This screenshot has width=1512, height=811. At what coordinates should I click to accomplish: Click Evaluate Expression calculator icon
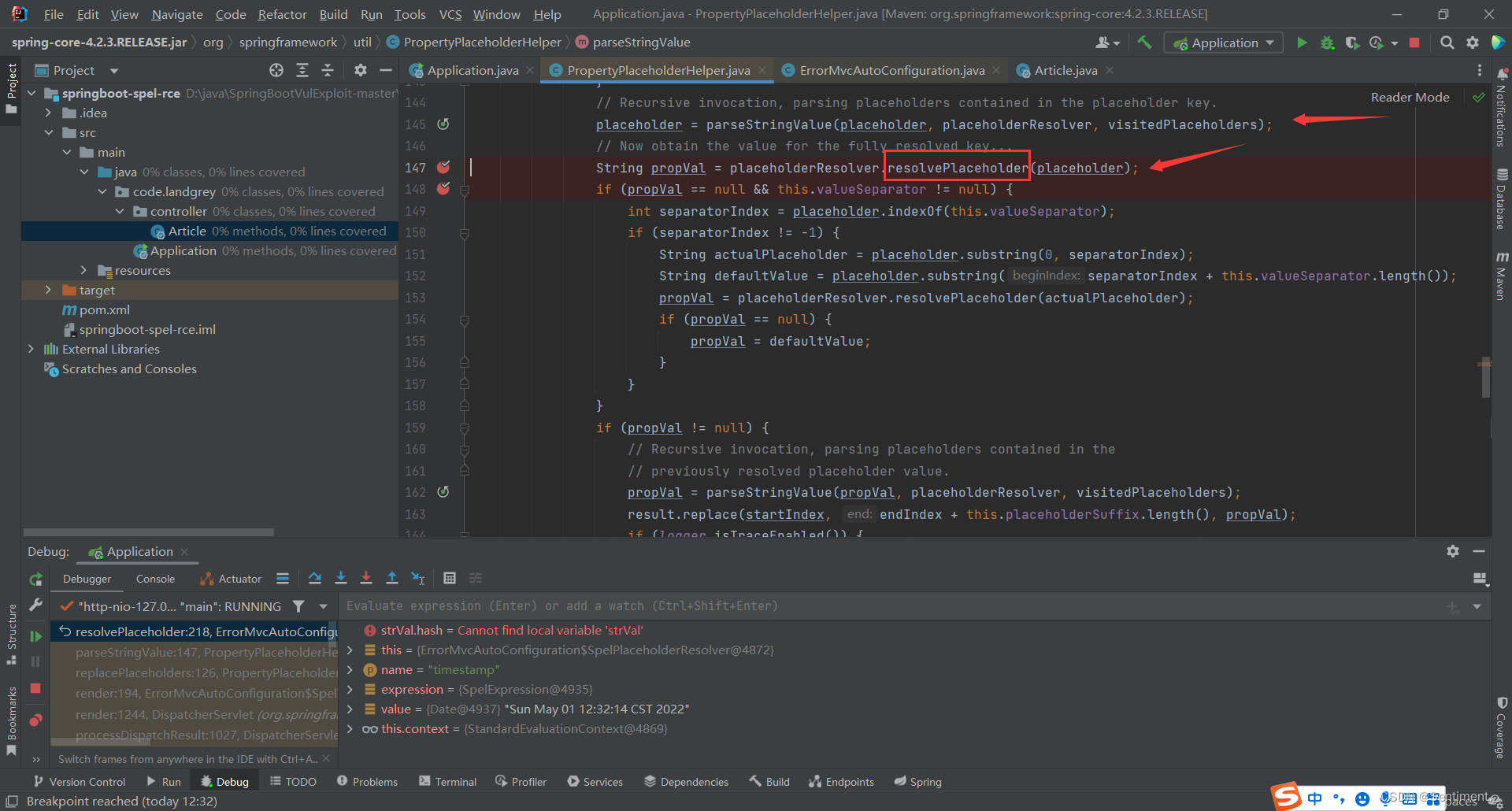point(450,578)
